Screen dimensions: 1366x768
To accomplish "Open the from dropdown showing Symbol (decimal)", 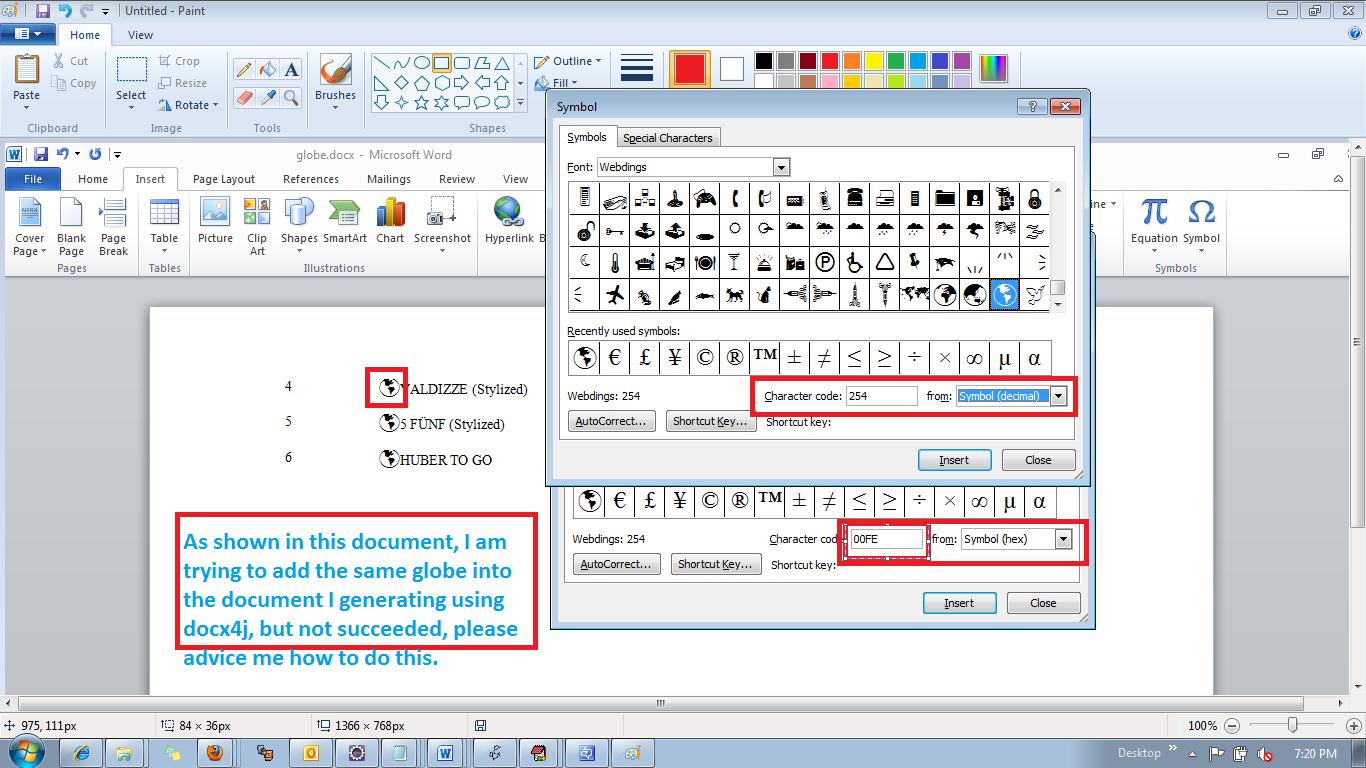I will pos(1058,396).
